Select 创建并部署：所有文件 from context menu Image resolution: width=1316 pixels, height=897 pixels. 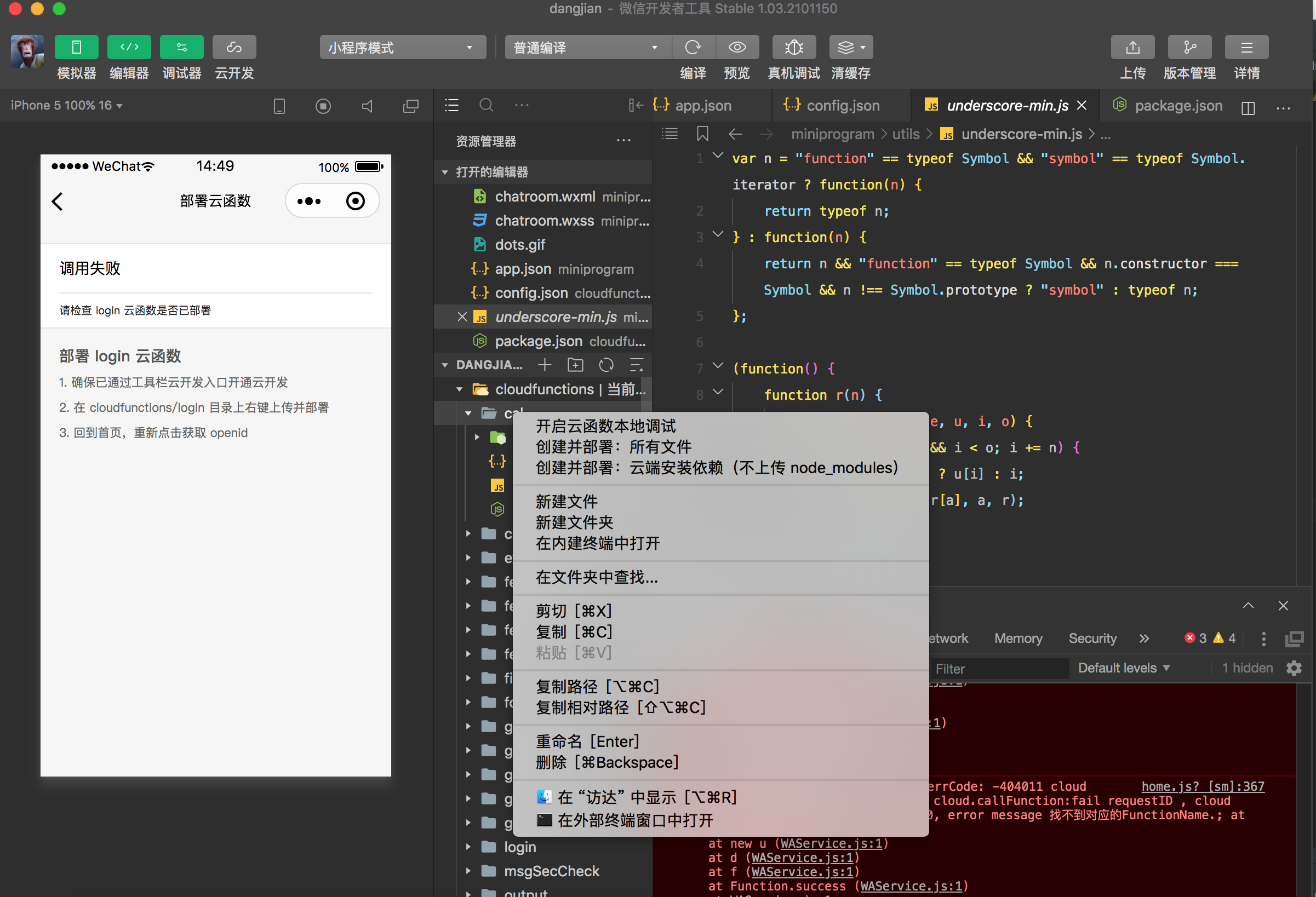[613, 447]
